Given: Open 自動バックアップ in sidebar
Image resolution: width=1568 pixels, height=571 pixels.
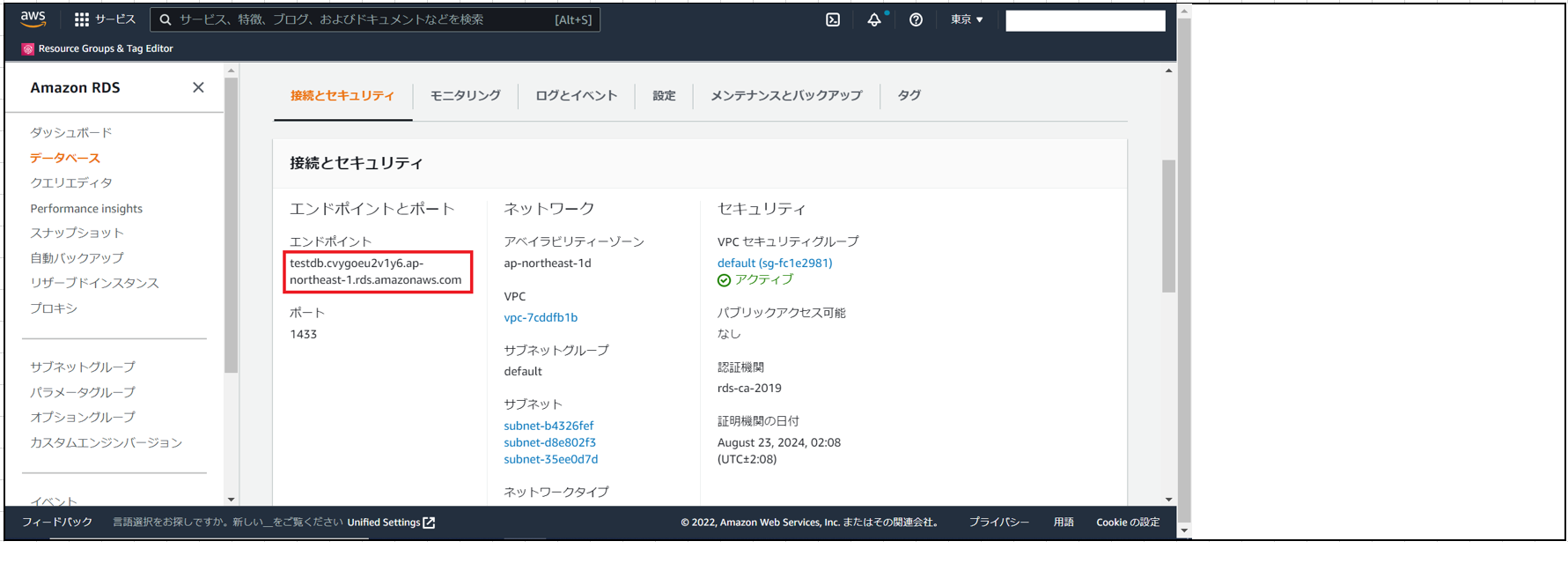Looking at the screenshot, I should [77, 258].
